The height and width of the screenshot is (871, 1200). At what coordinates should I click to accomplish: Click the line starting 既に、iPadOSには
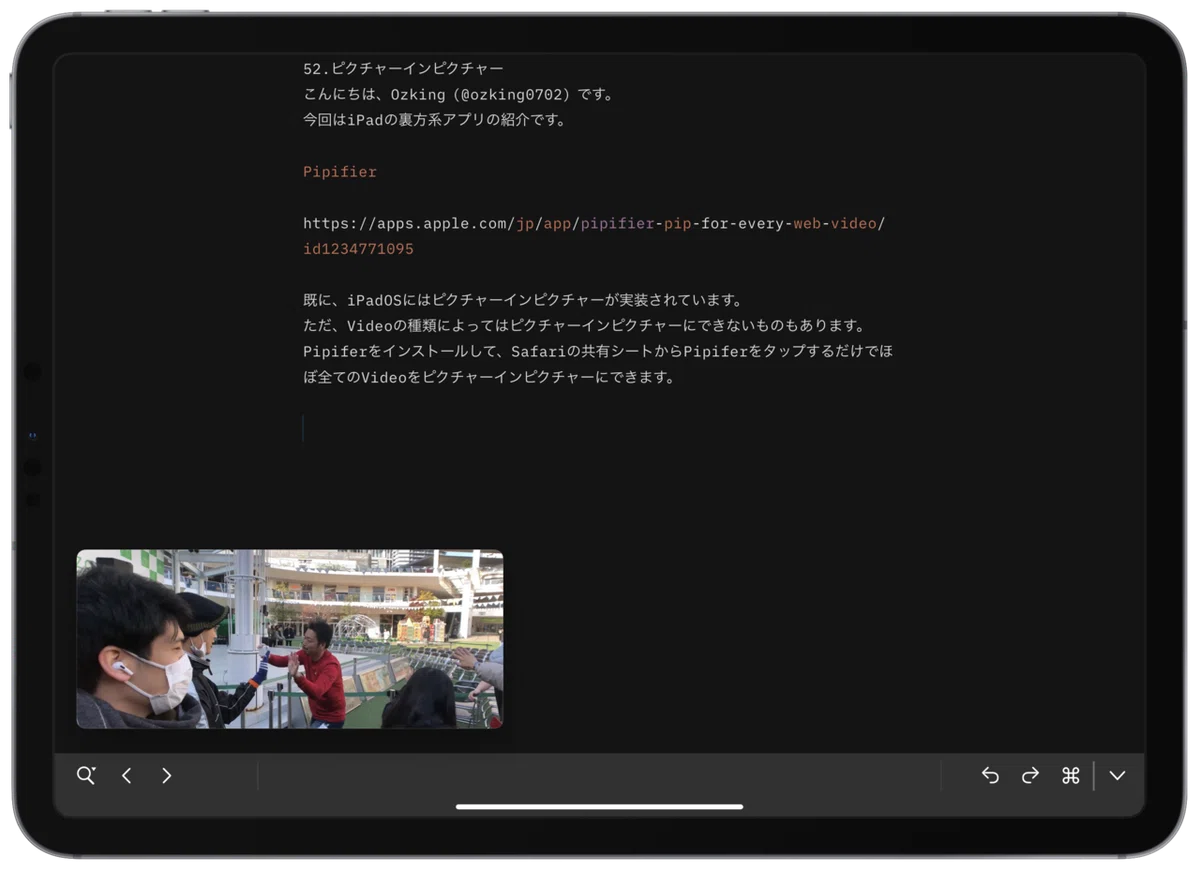pyautogui.click(x=523, y=300)
